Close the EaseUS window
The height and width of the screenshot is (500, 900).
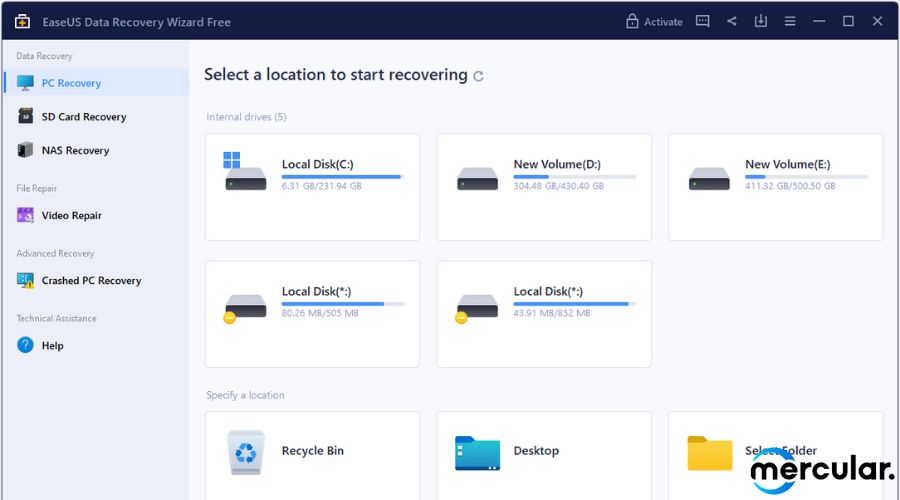(x=877, y=21)
